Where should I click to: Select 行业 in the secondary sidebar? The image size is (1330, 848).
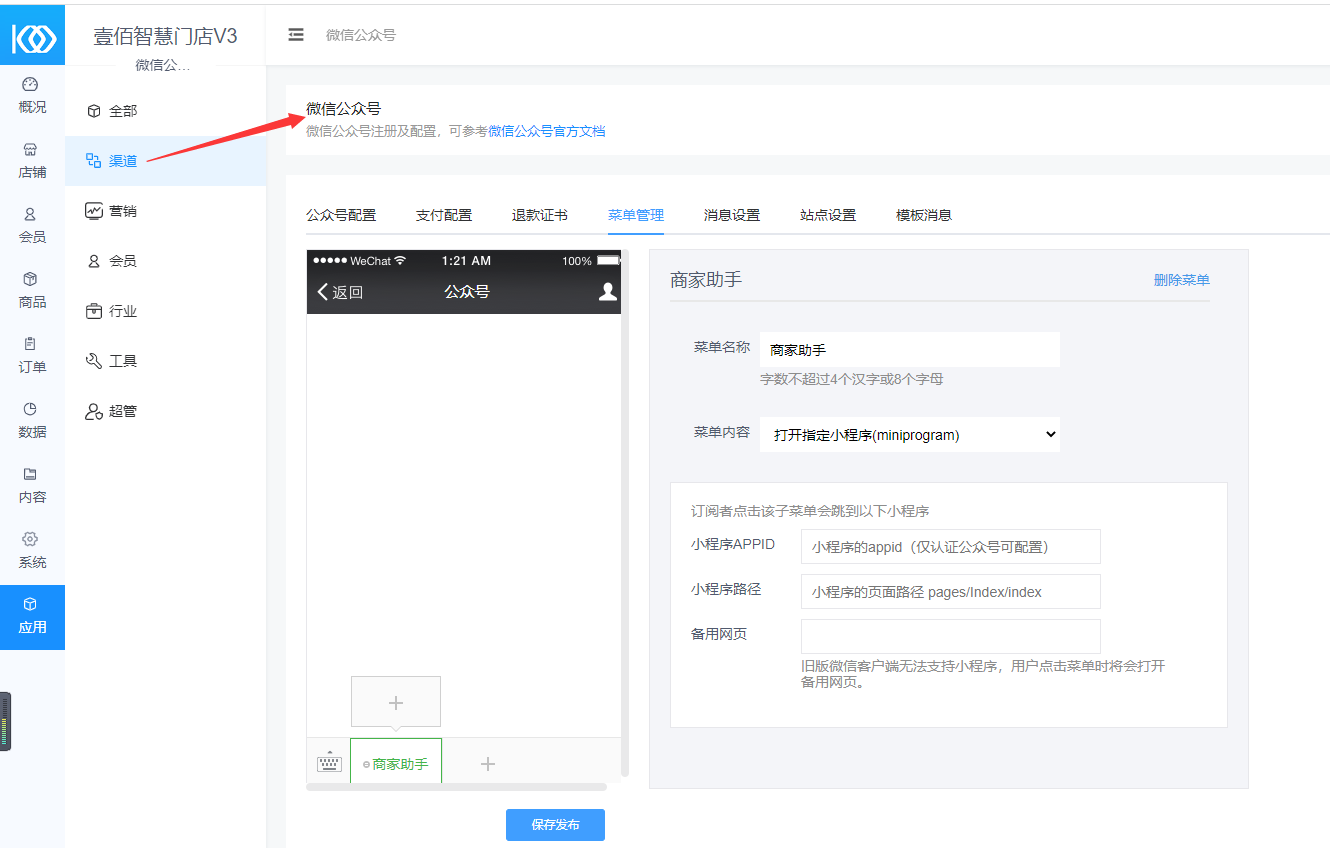pos(166,311)
